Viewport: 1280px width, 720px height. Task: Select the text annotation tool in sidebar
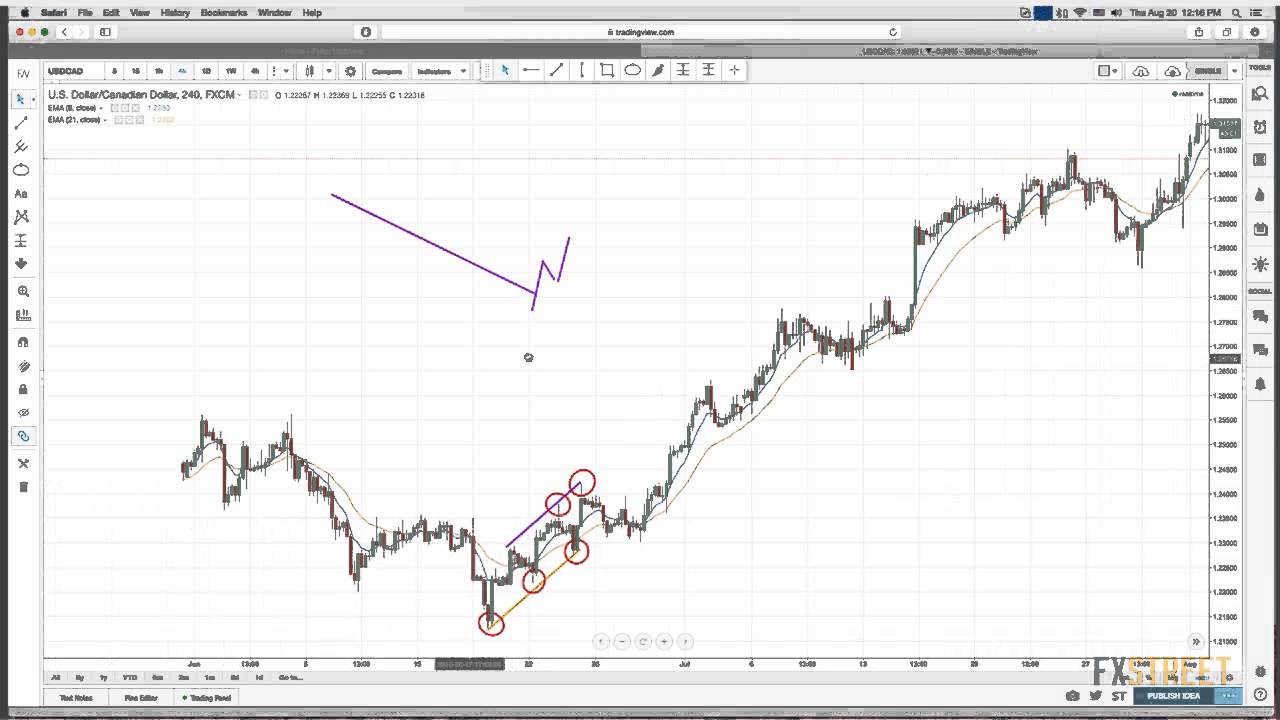(x=20, y=194)
